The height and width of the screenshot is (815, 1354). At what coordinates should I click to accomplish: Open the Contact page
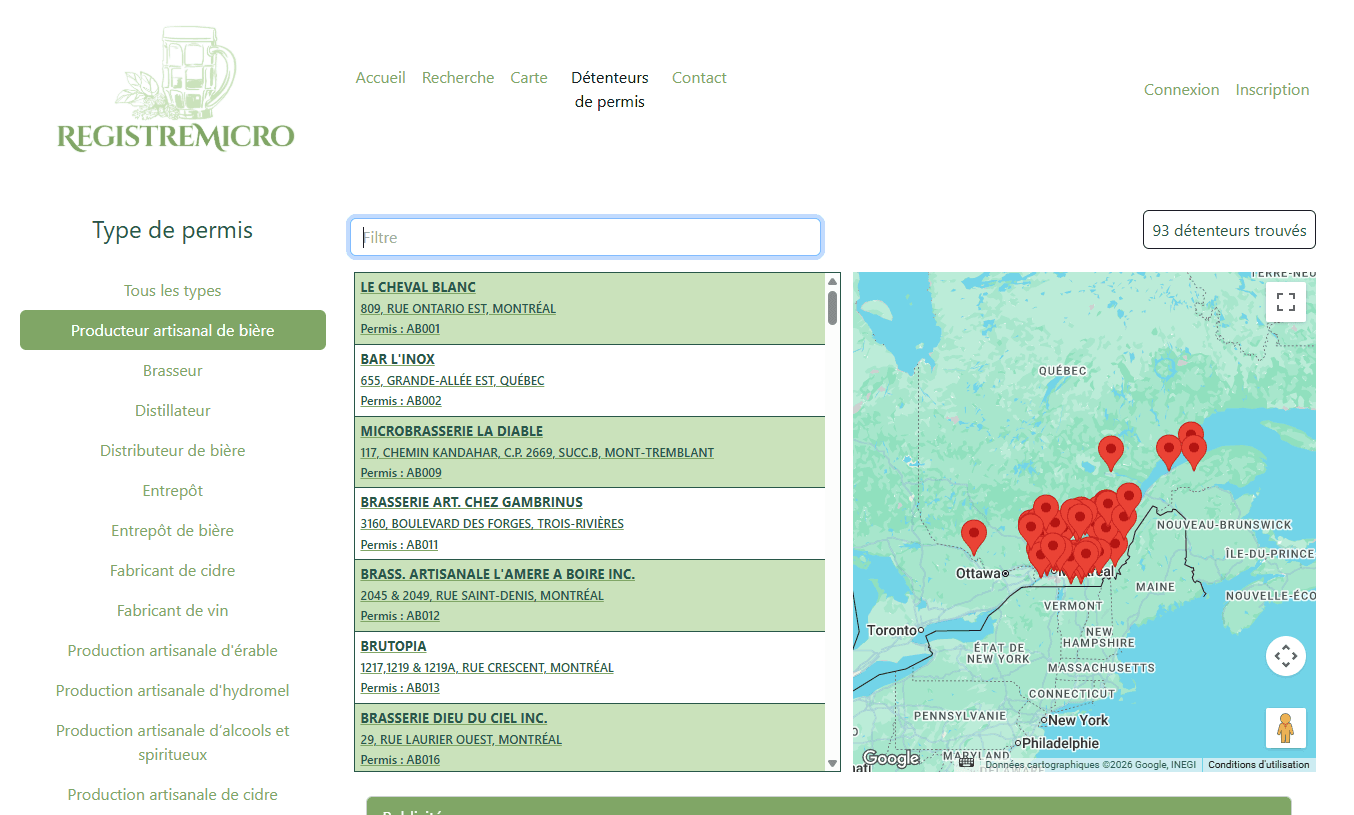click(699, 78)
